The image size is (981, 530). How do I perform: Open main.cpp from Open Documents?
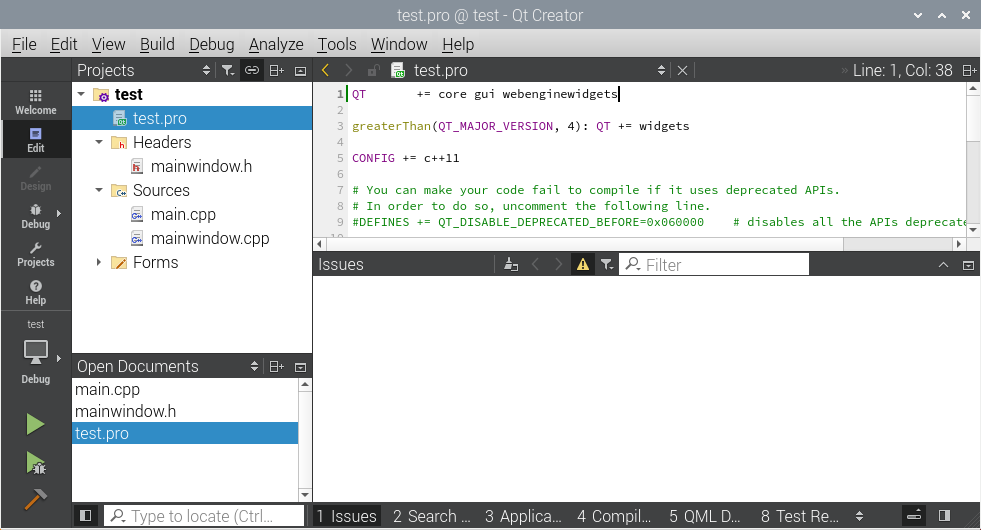(185, 389)
